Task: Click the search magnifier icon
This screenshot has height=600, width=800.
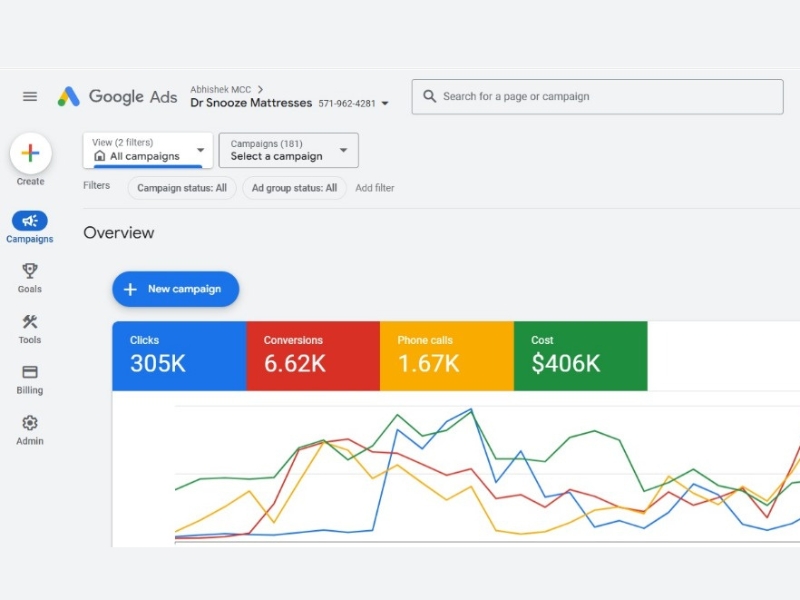Action: click(x=430, y=96)
